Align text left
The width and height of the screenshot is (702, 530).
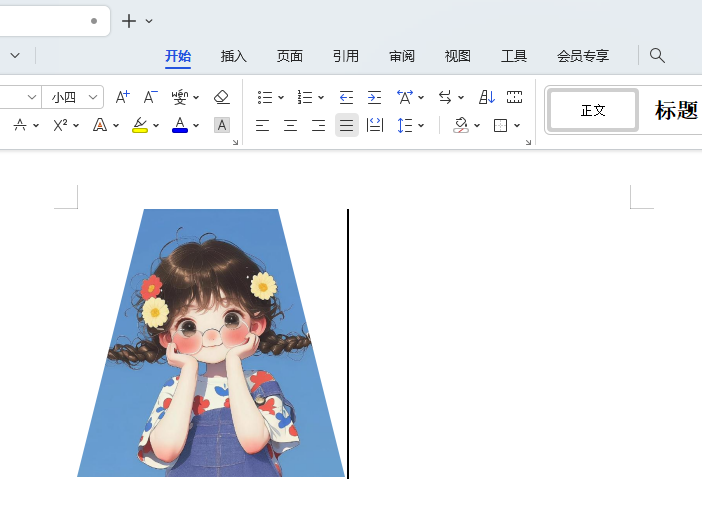[x=262, y=125]
